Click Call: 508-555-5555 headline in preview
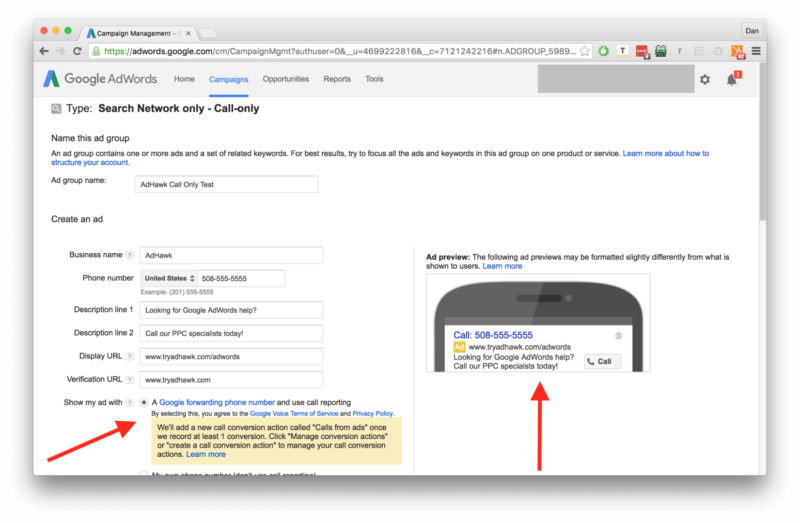The image size is (800, 523). tap(493, 335)
